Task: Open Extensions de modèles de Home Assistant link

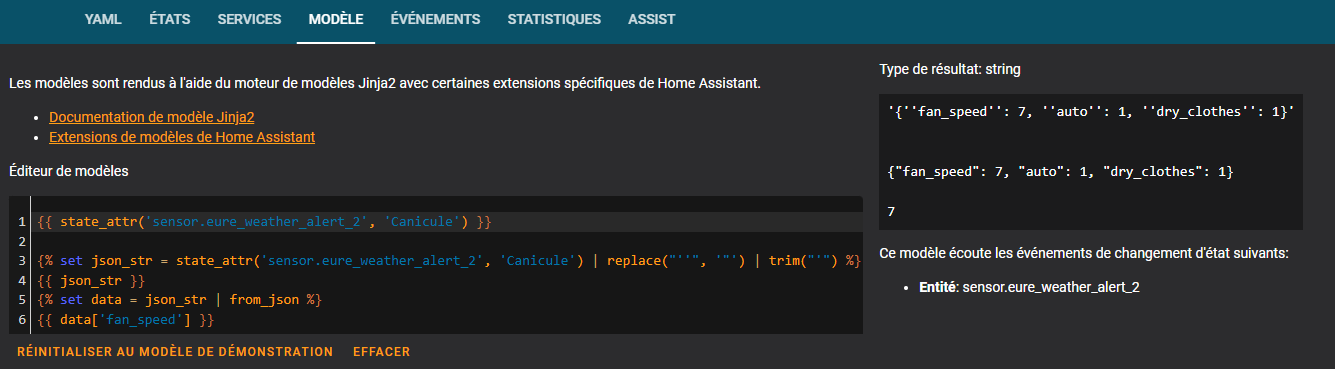Action: (182, 137)
